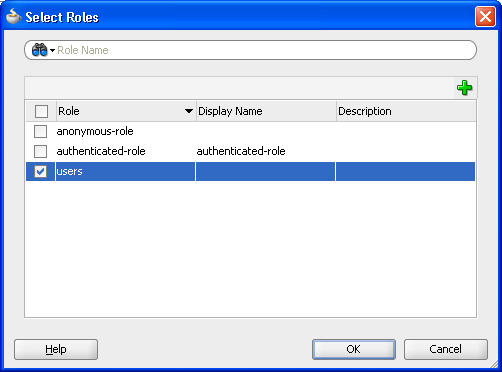This screenshot has height=372, width=502.
Task: Open the search criteria dropdown arrow
Action: 52,51
